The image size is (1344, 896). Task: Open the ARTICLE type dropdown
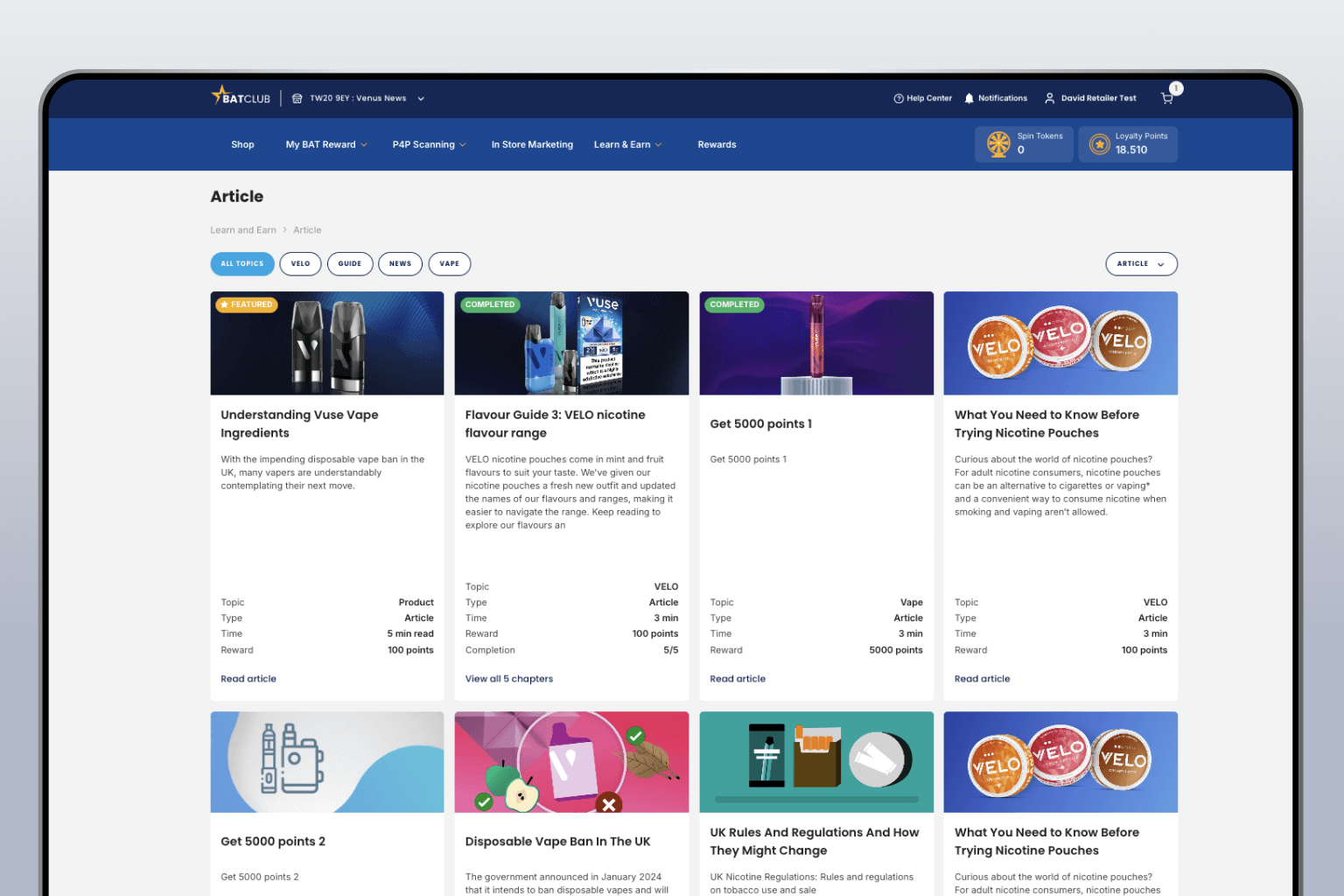1141,263
